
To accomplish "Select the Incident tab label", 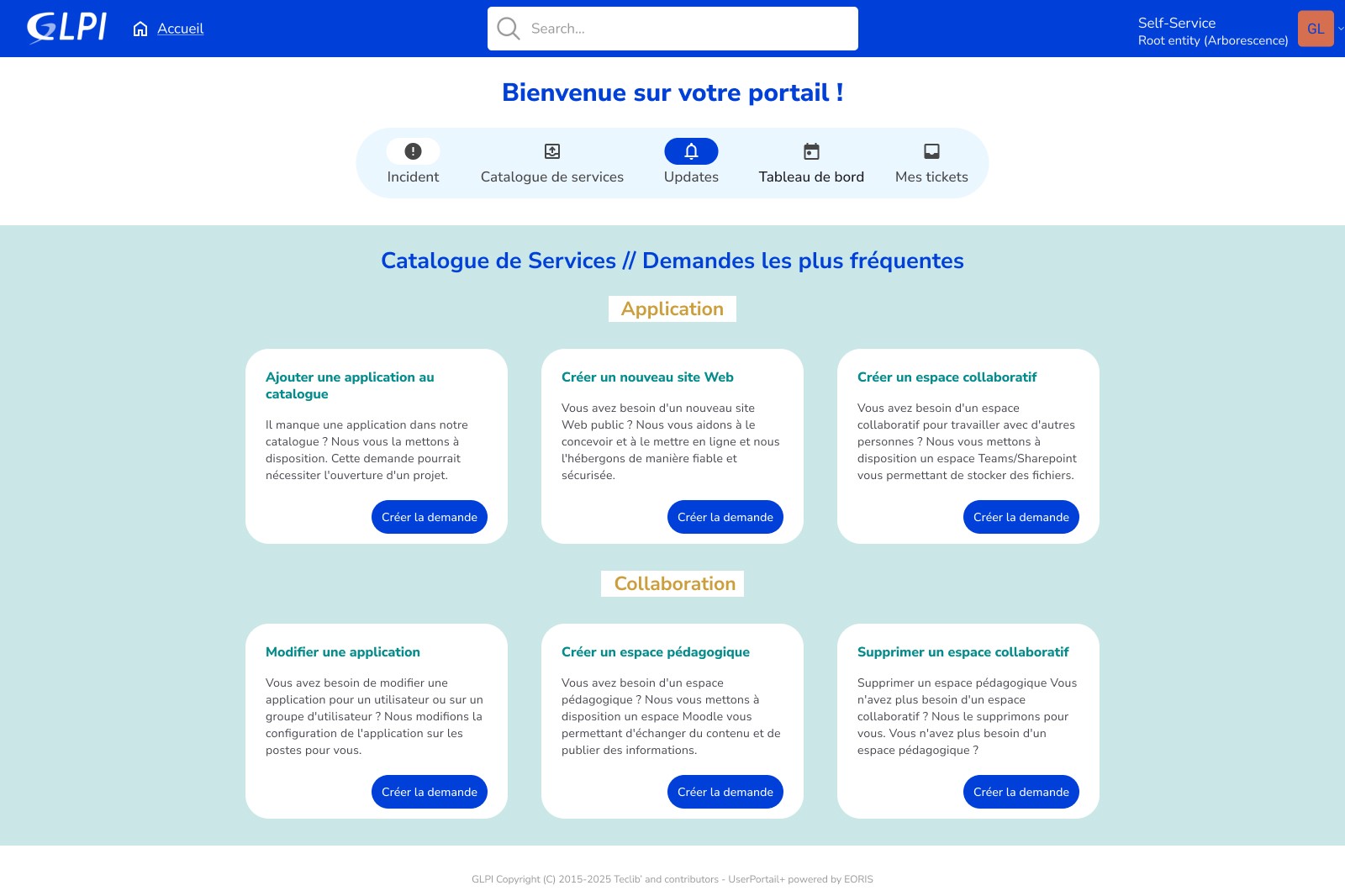I will [413, 177].
